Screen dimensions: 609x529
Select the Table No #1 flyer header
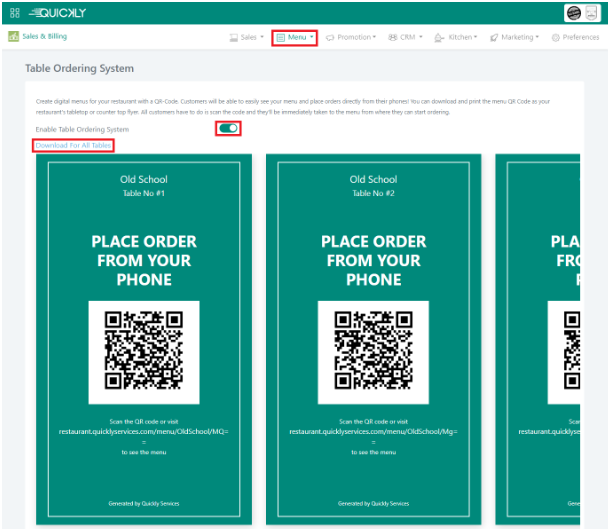tap(144, 186)
